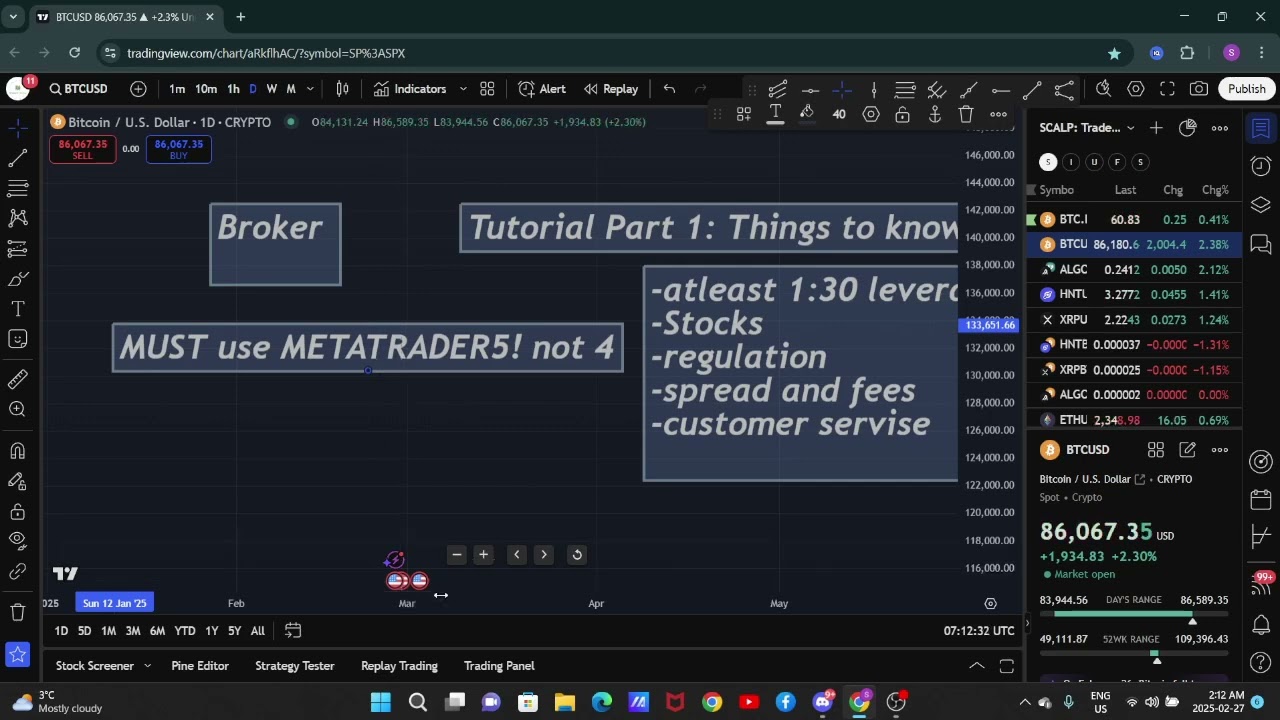Switch to 1h timeframe

point(233,89)
